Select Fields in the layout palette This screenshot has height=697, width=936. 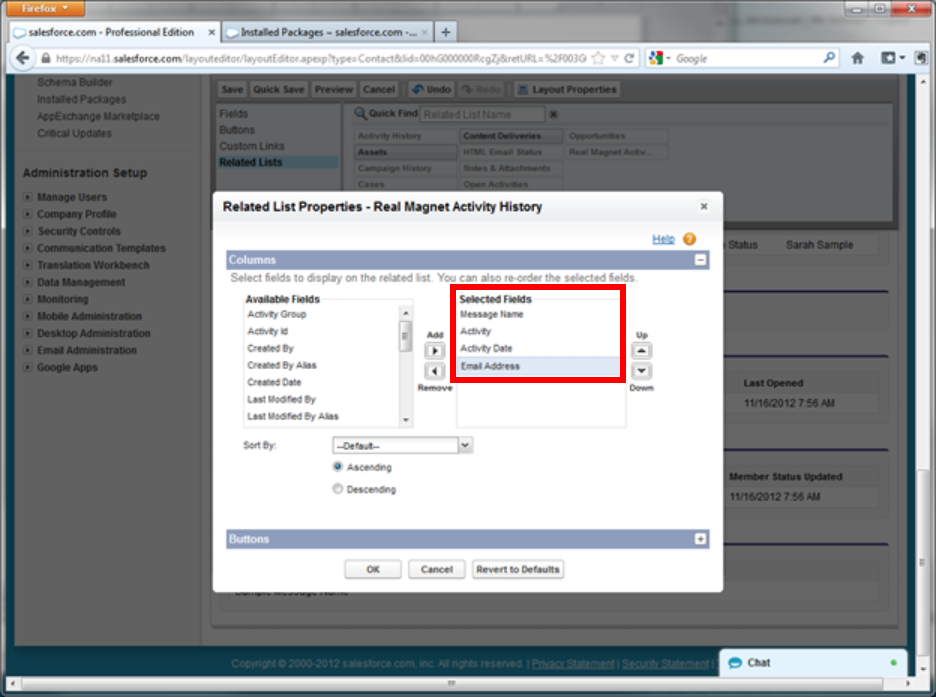pyautogui.click(x=233, y=113)
